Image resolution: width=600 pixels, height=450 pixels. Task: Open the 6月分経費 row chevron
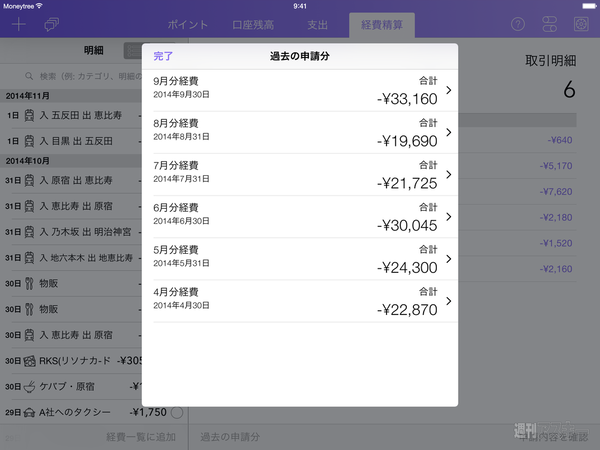coord(449,217)
